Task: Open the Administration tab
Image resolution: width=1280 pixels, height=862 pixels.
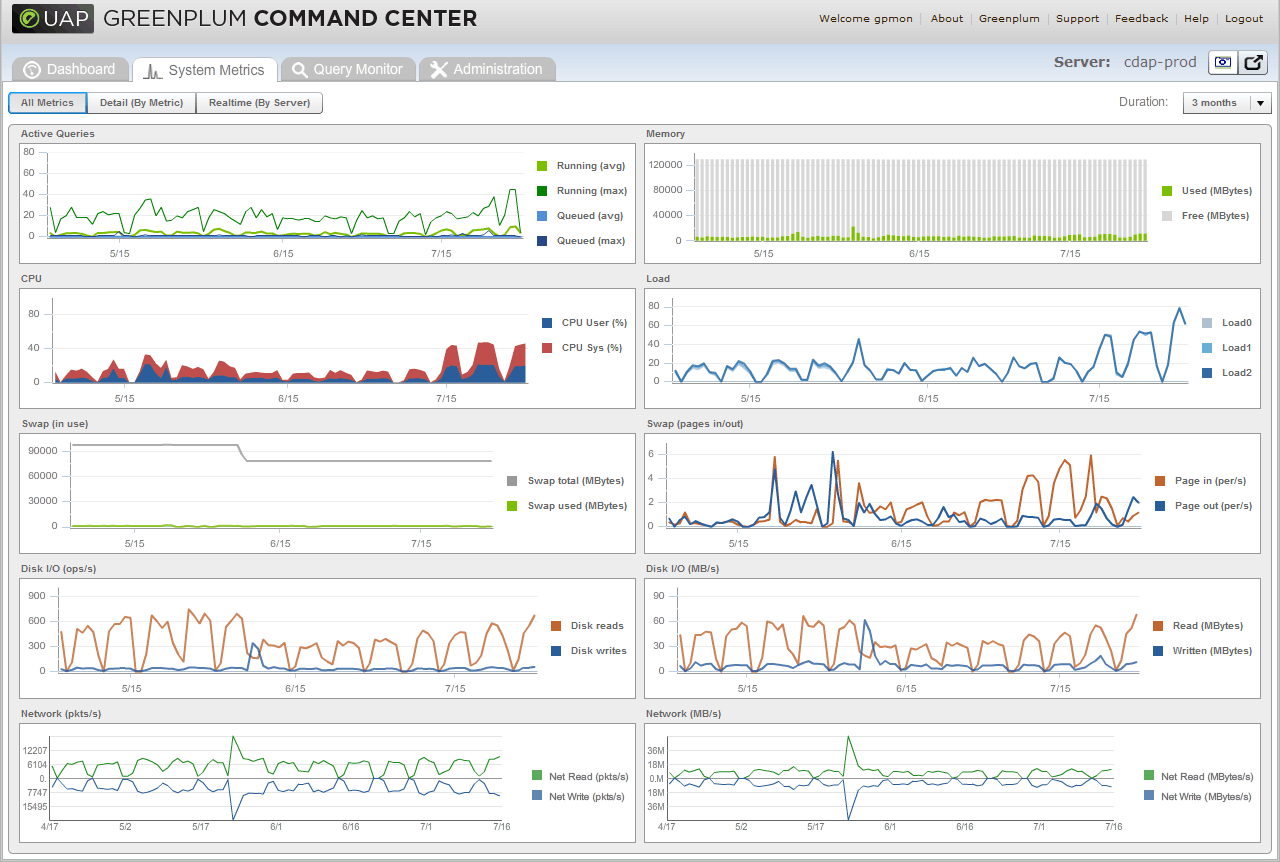Action: click(487, 69)
